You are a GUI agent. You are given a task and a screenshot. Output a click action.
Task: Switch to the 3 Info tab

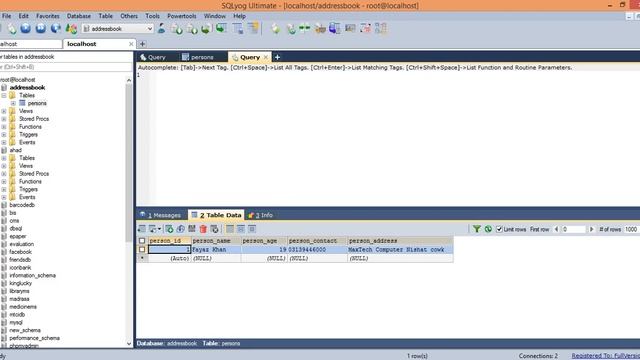pyautogui.click(x=260, y=215)
